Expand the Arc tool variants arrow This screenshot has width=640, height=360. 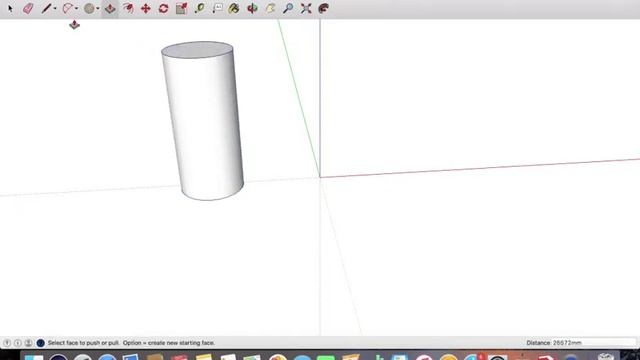pos(76,9)
